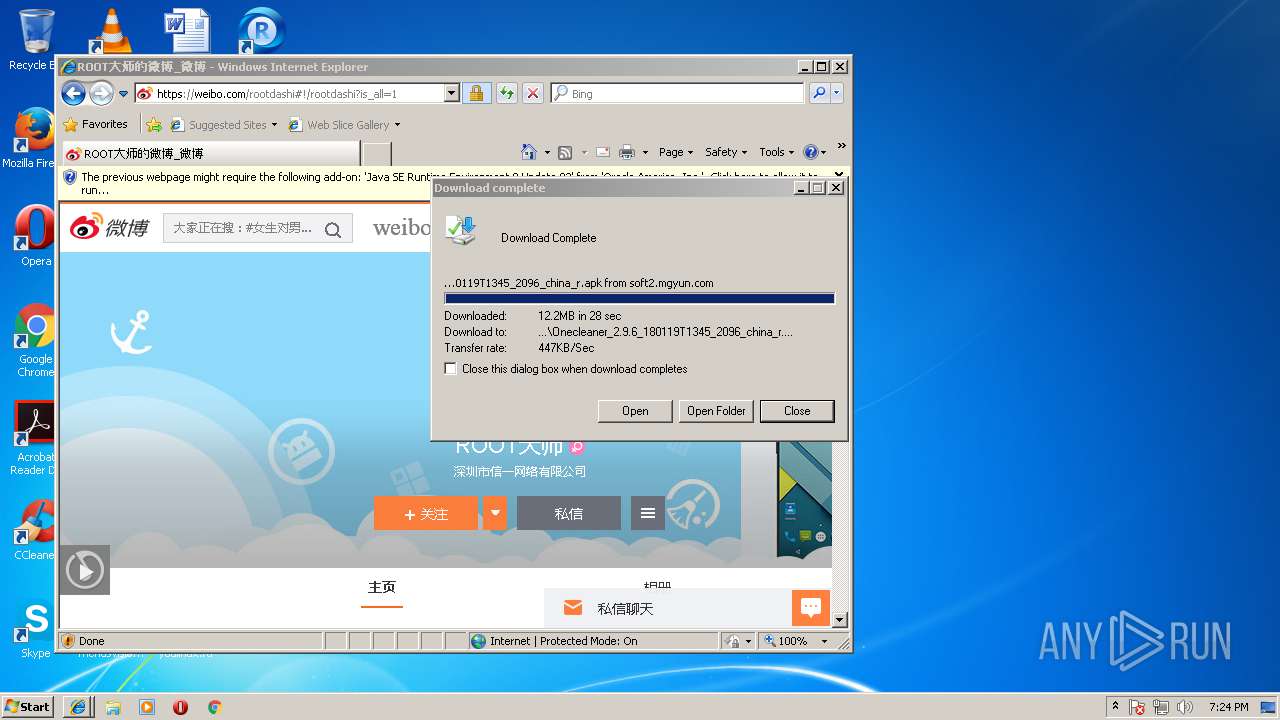Click the download progress bar
Image resolution: width=1280 pixels, height=720 pixels.
coord(639,298)
